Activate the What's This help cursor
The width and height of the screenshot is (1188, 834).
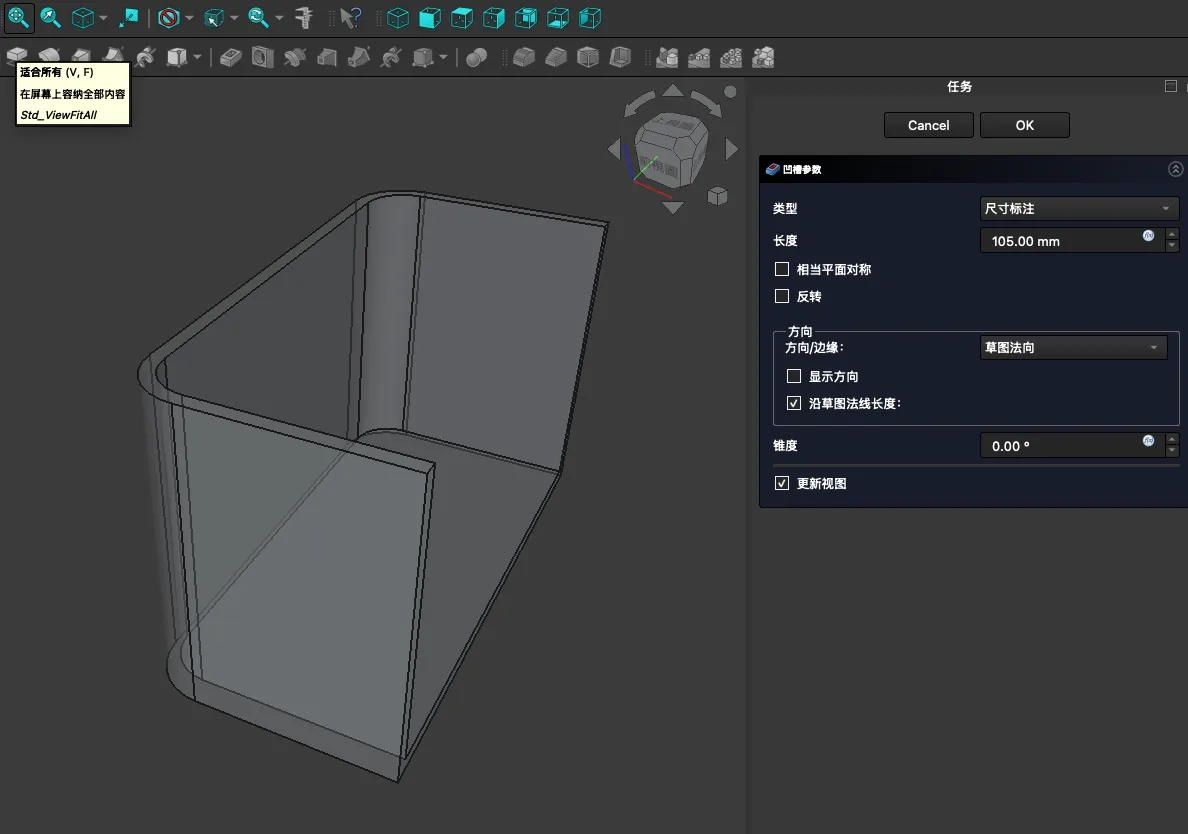[x=349, y=18]
